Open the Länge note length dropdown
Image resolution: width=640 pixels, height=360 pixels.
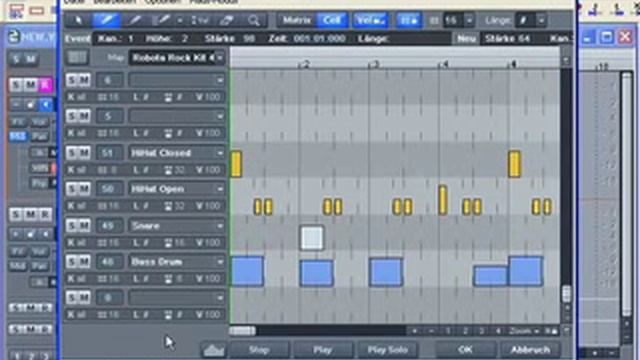tap(541, 20)
